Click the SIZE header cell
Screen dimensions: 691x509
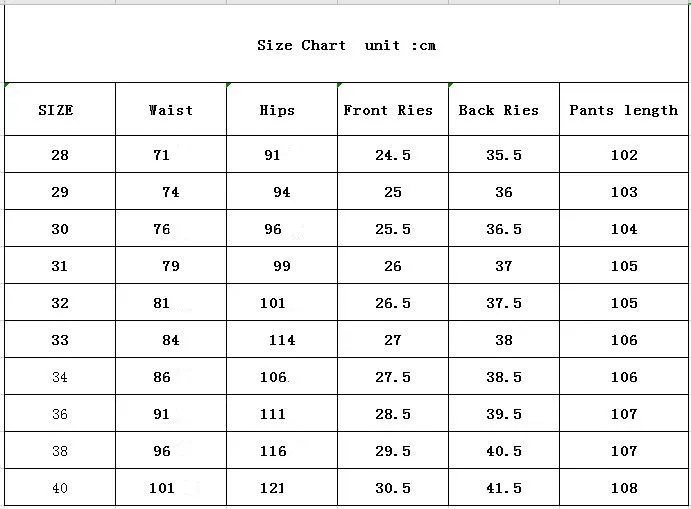coord(60,109)
